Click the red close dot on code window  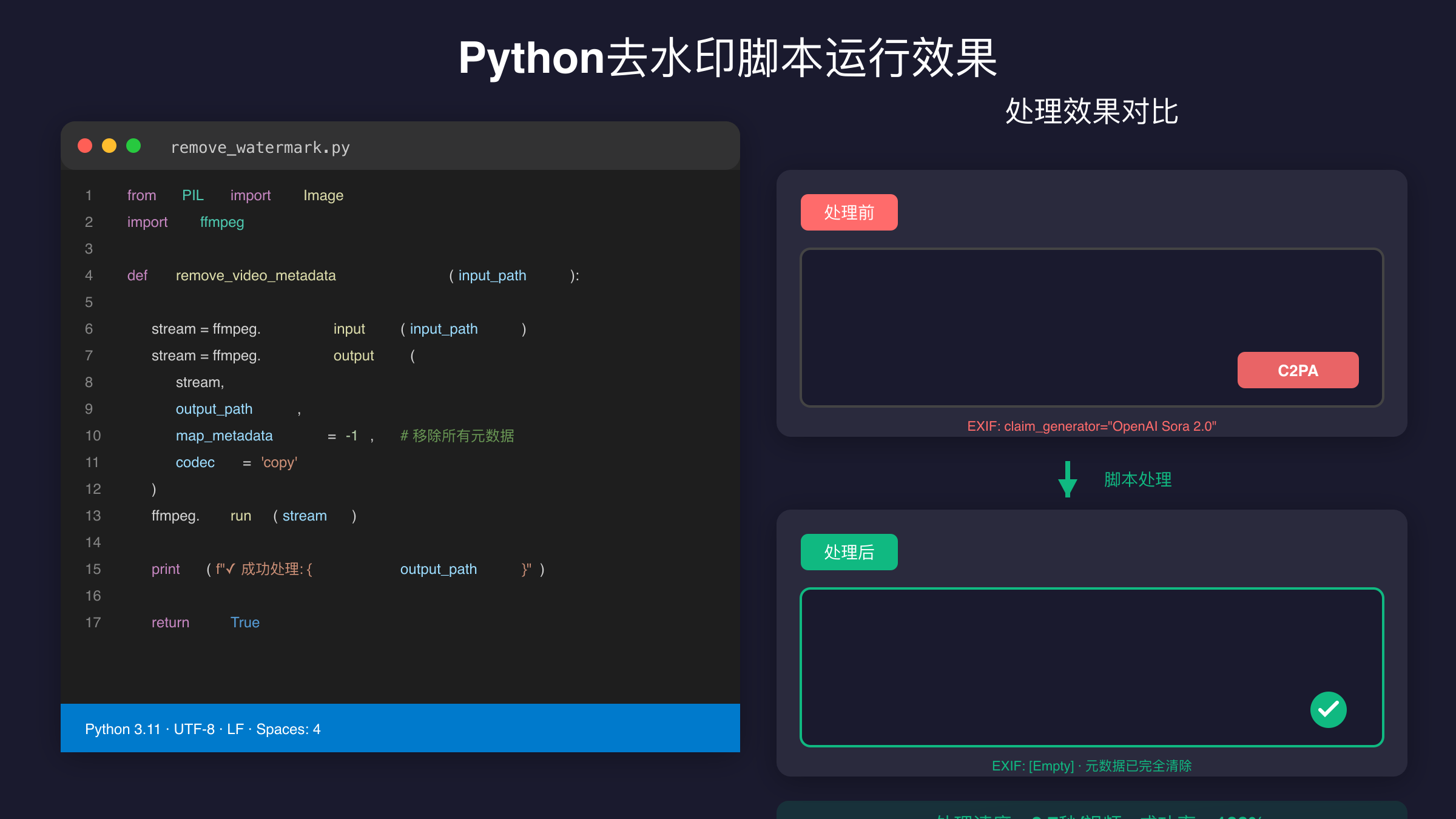tap(85, 146)
